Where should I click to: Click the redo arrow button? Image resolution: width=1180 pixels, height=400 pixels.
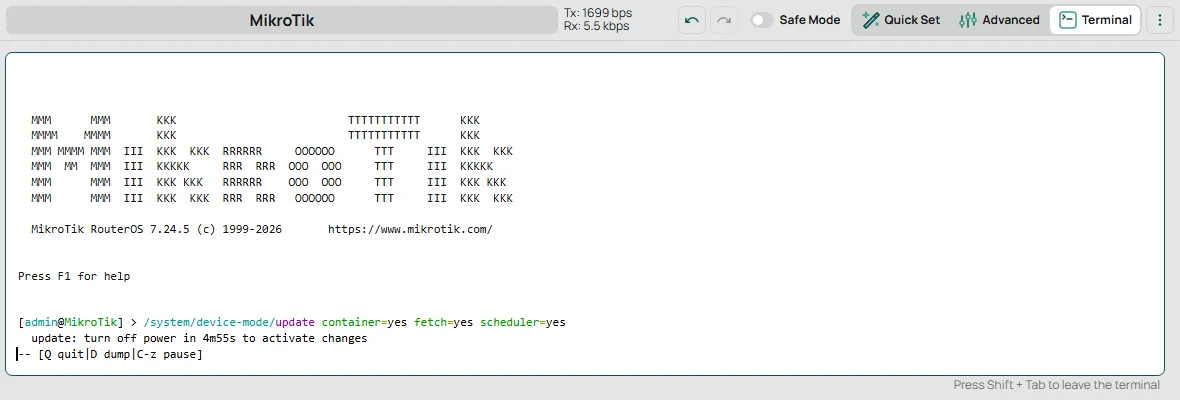click(x=724, y=20)
